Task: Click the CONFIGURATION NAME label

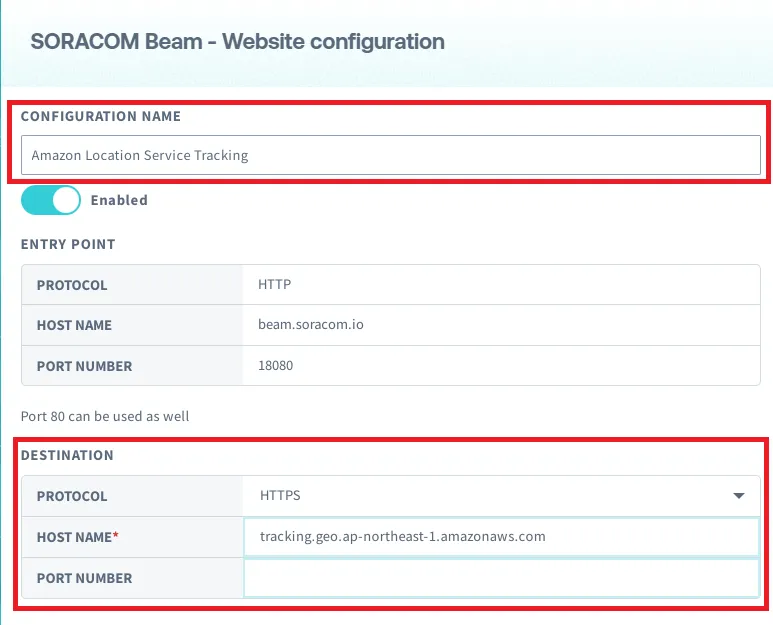Action: click(101, 116)
